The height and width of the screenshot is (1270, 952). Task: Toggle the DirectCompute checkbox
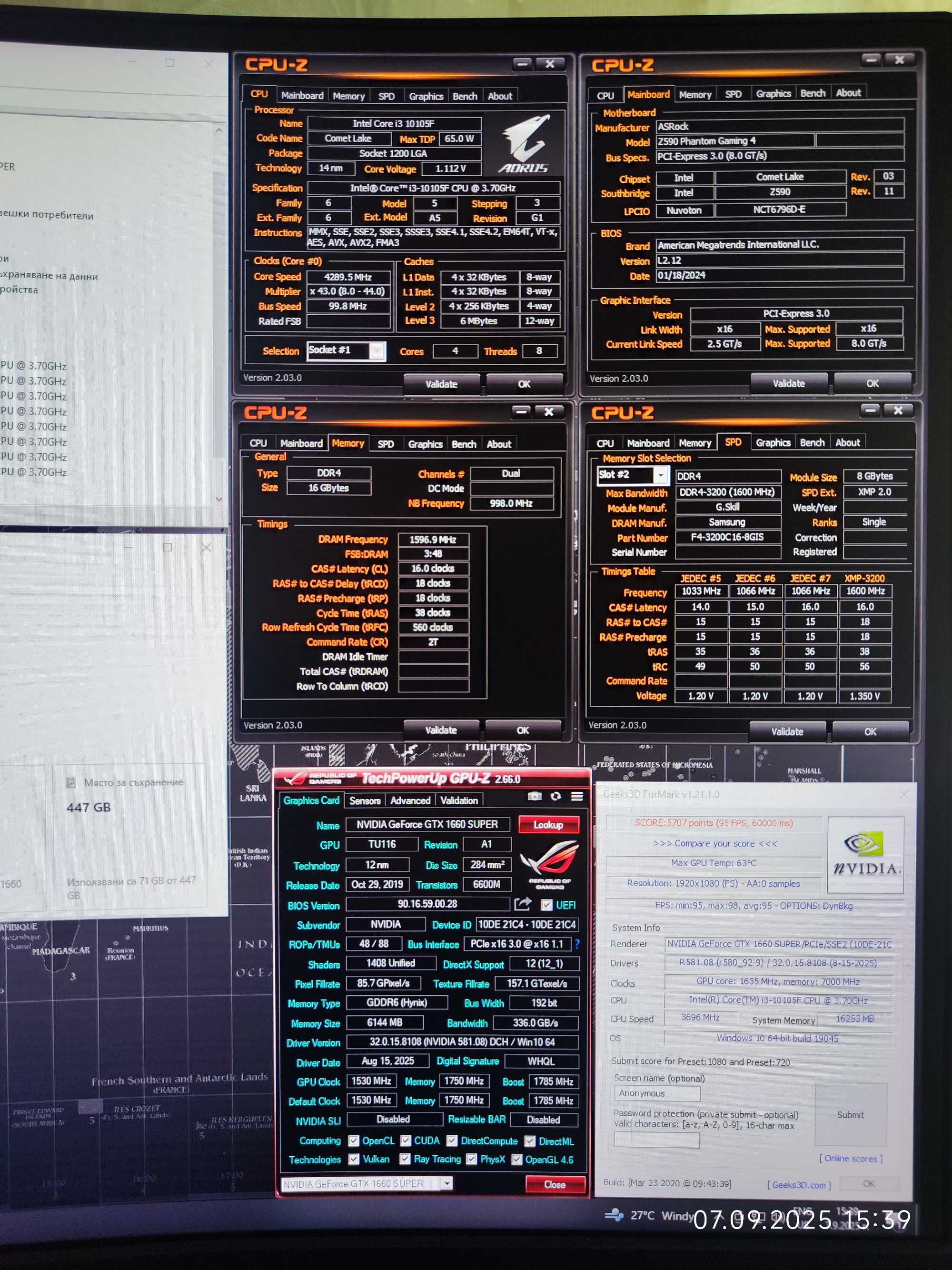click(452, 1140)
